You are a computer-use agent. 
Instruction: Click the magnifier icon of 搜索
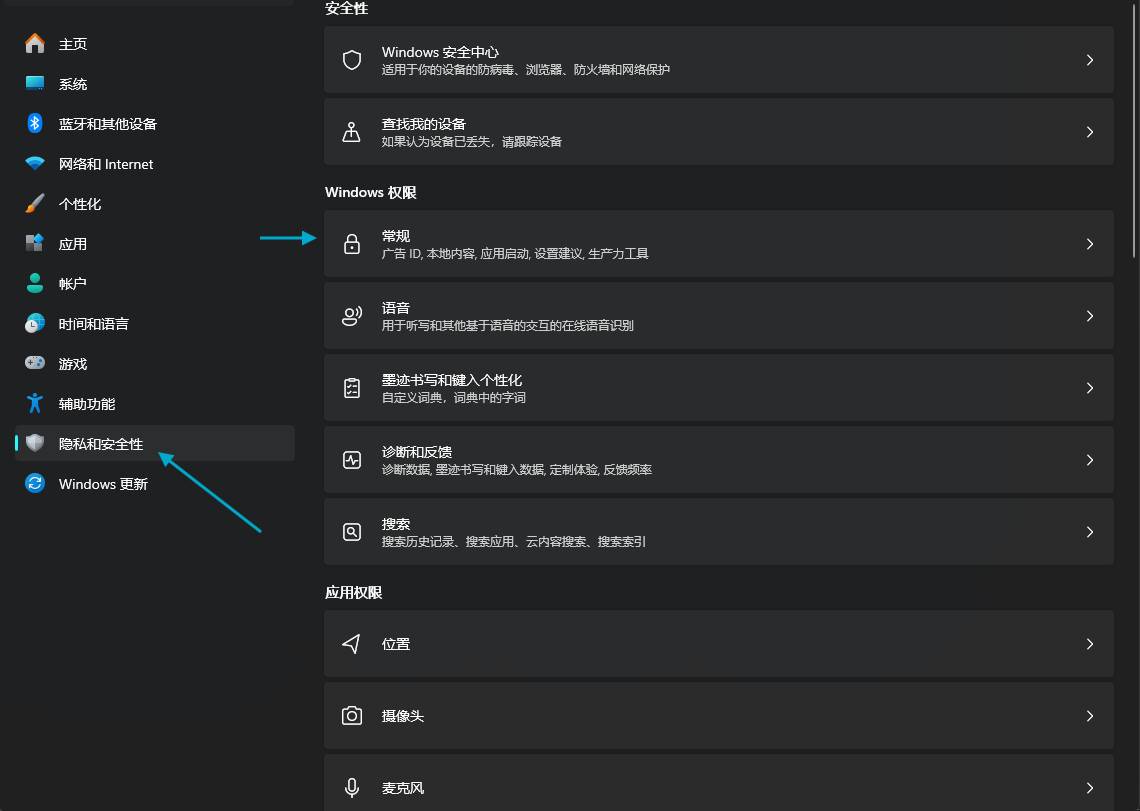(352, 532)
